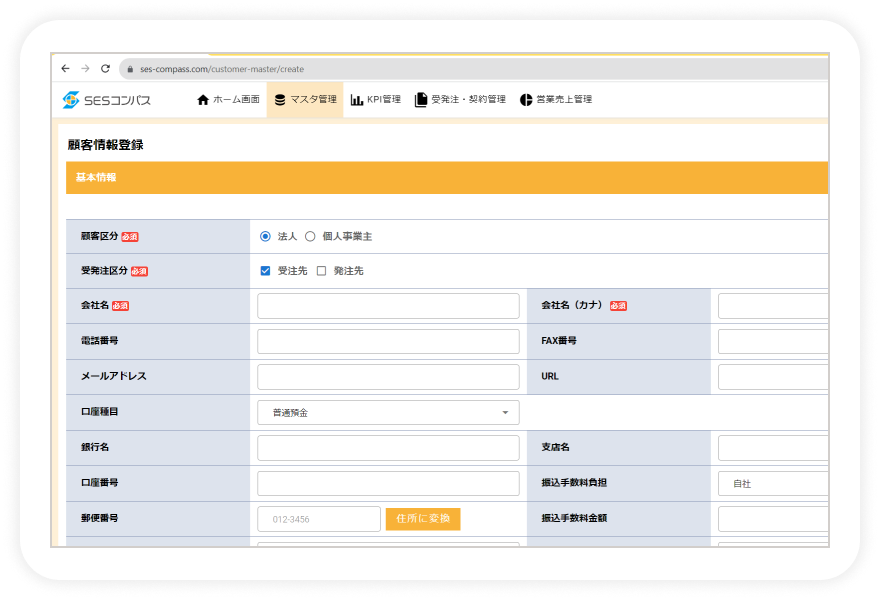Uncheck the 受注先 checkbox
Screen dimensions: 880x600
[x=265, y=271]
